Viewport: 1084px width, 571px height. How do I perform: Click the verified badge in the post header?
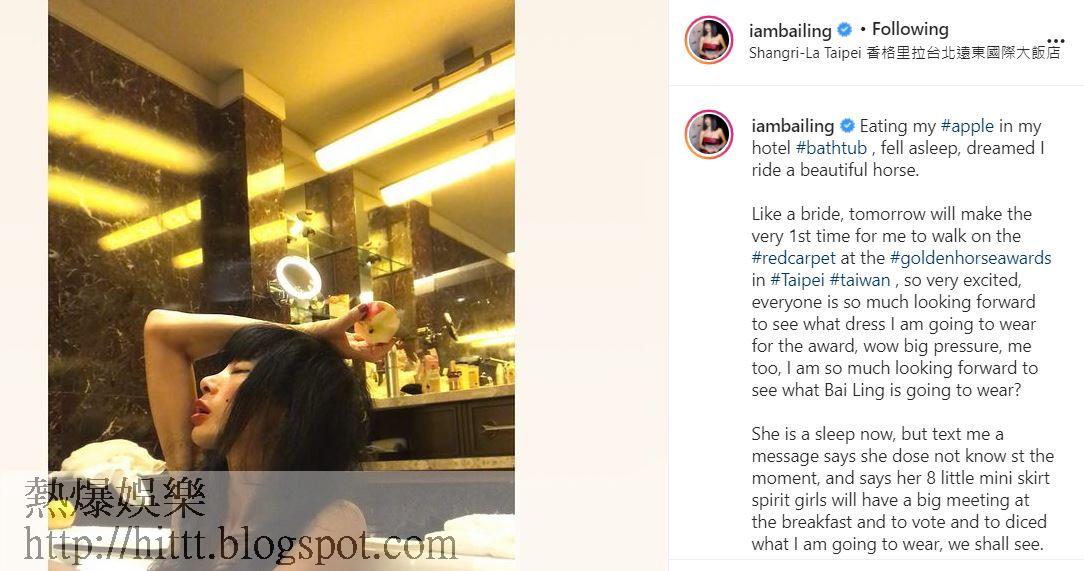[845, 30]
